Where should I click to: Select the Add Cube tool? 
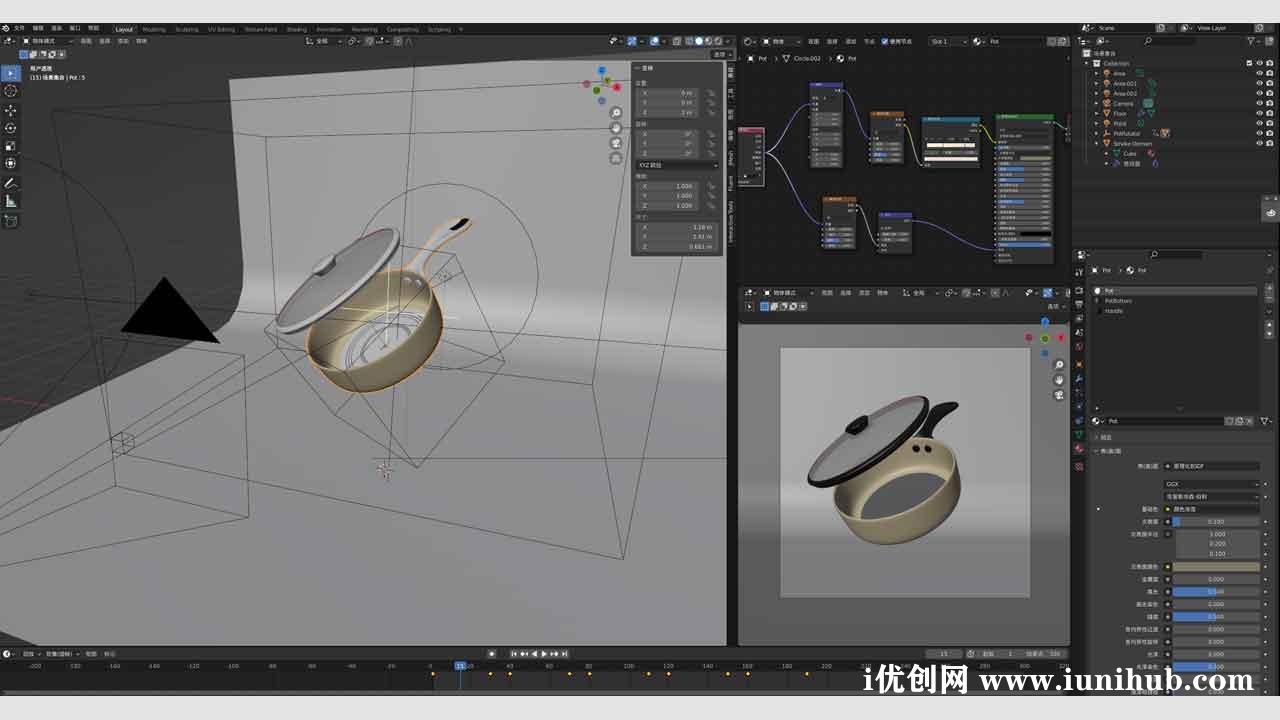point(11,221)
